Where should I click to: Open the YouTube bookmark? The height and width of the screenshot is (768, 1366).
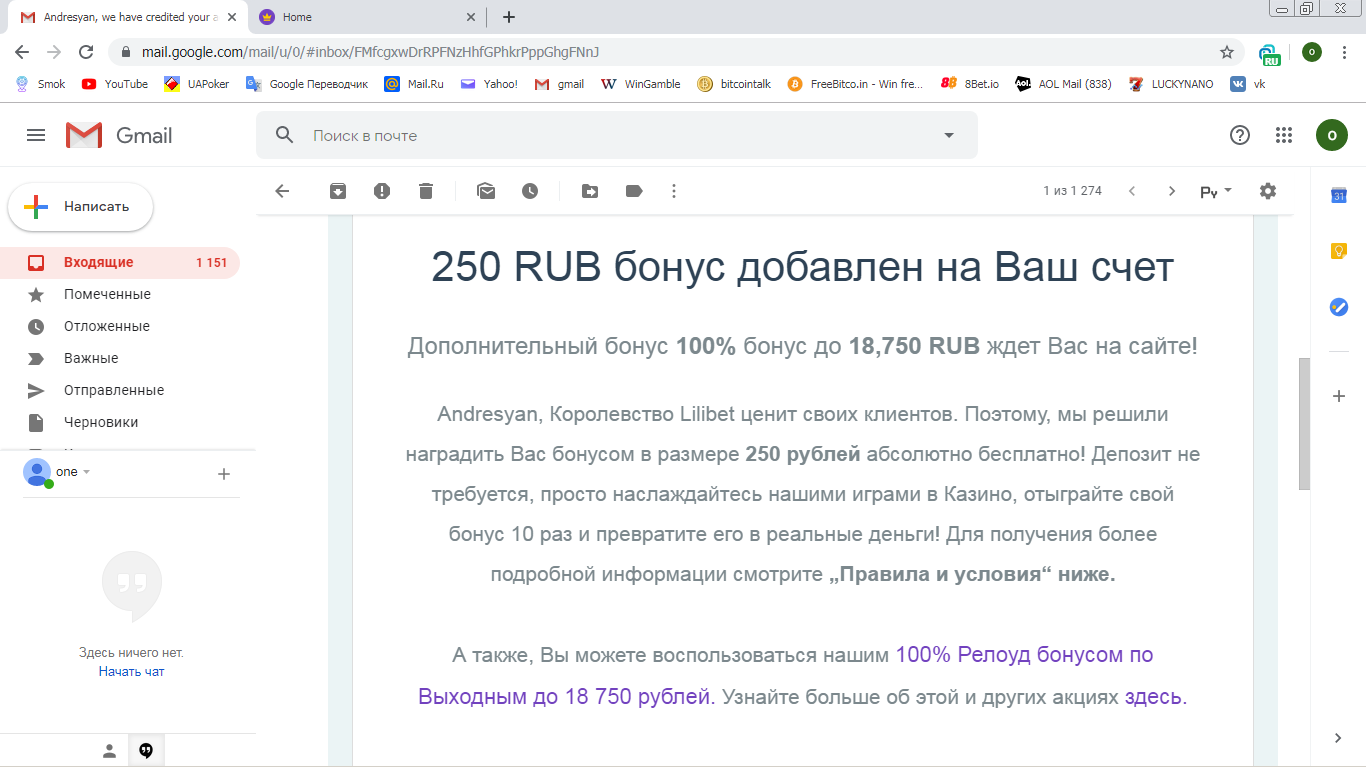[115, 84]
